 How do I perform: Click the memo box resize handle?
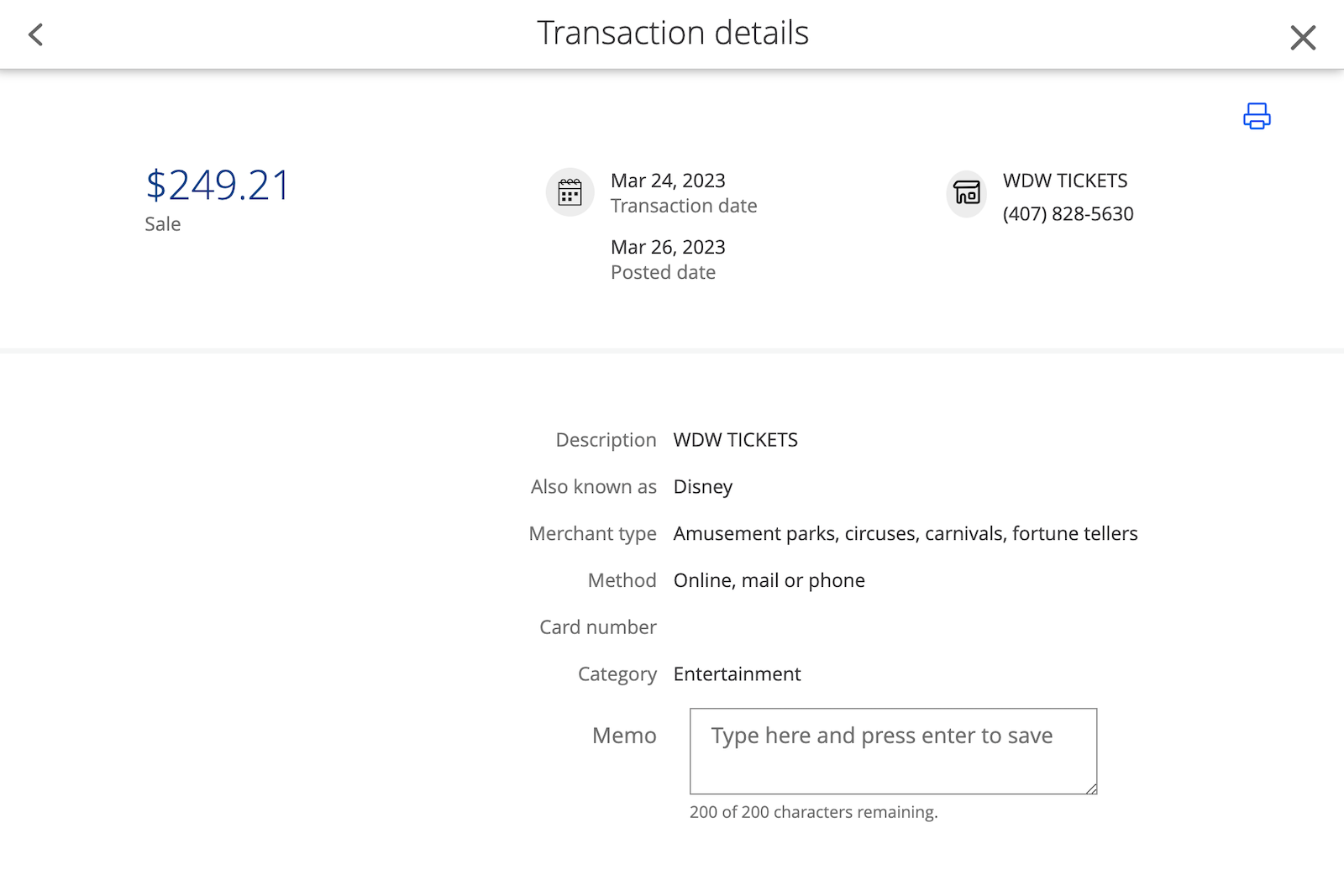point(1090,788)
